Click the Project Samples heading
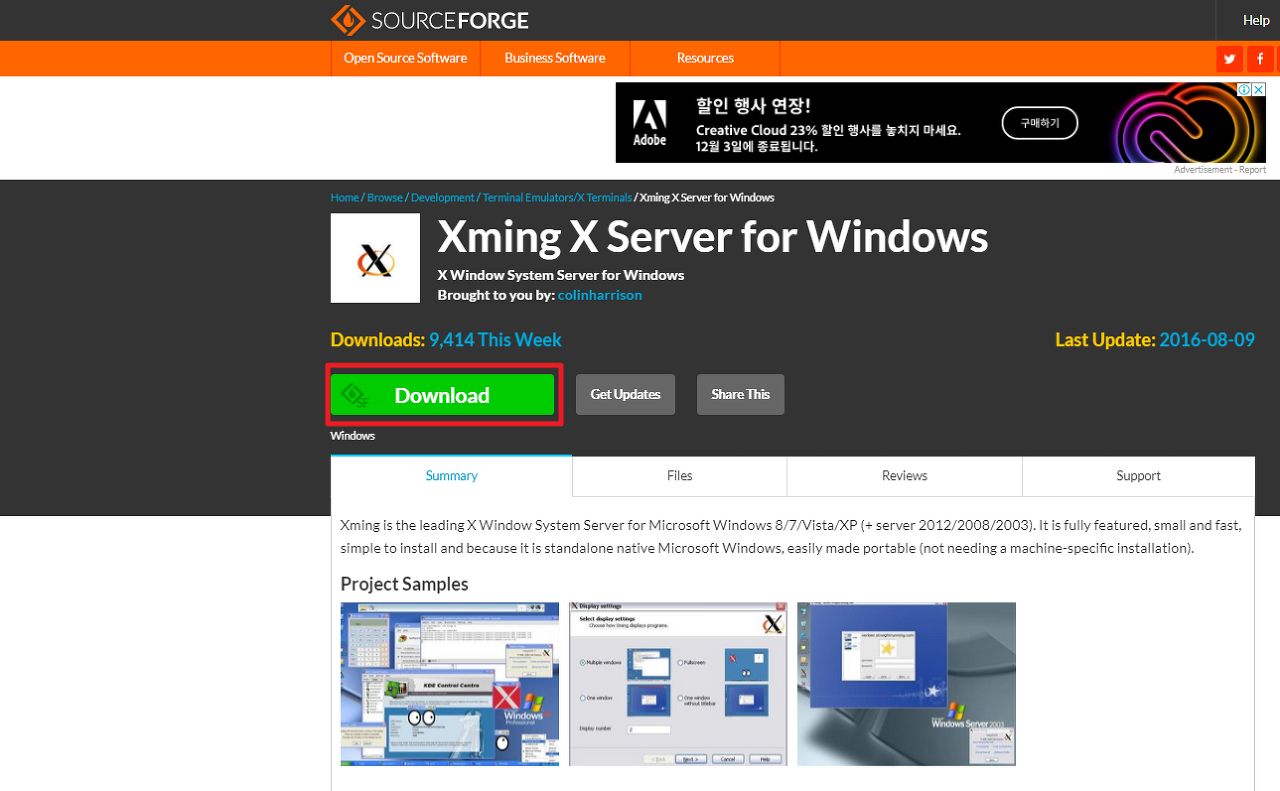This screenshot has width=1280, height=791. pyautogui.click(x=404, y=584)
